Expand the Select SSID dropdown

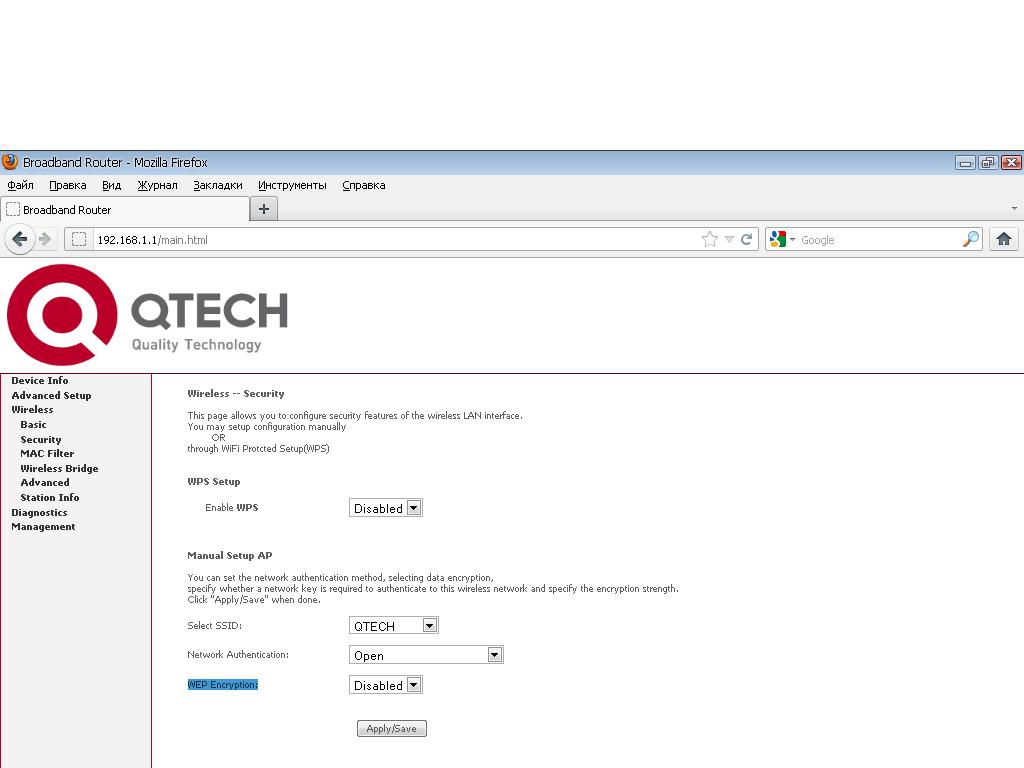(394, 626)
